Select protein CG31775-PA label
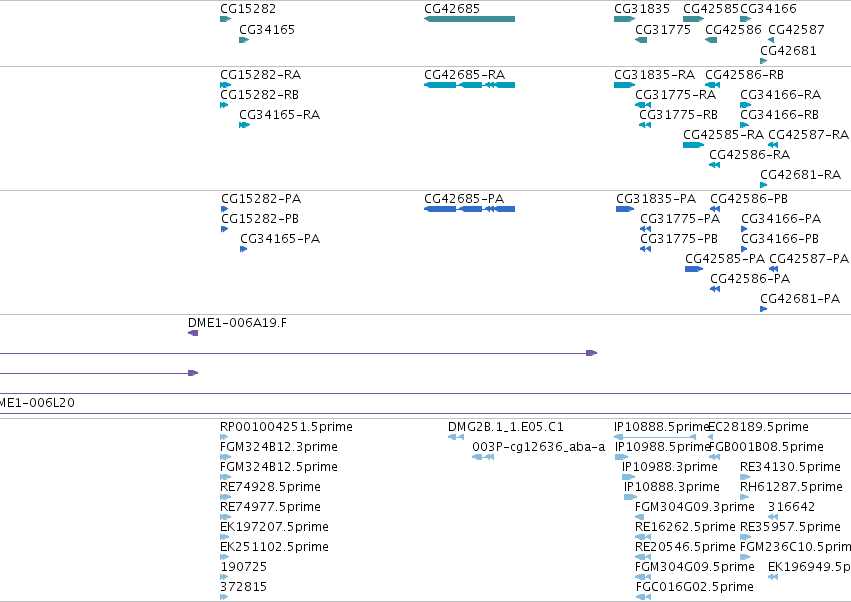The height and width of the screenshot is (602, 851). 680,219
